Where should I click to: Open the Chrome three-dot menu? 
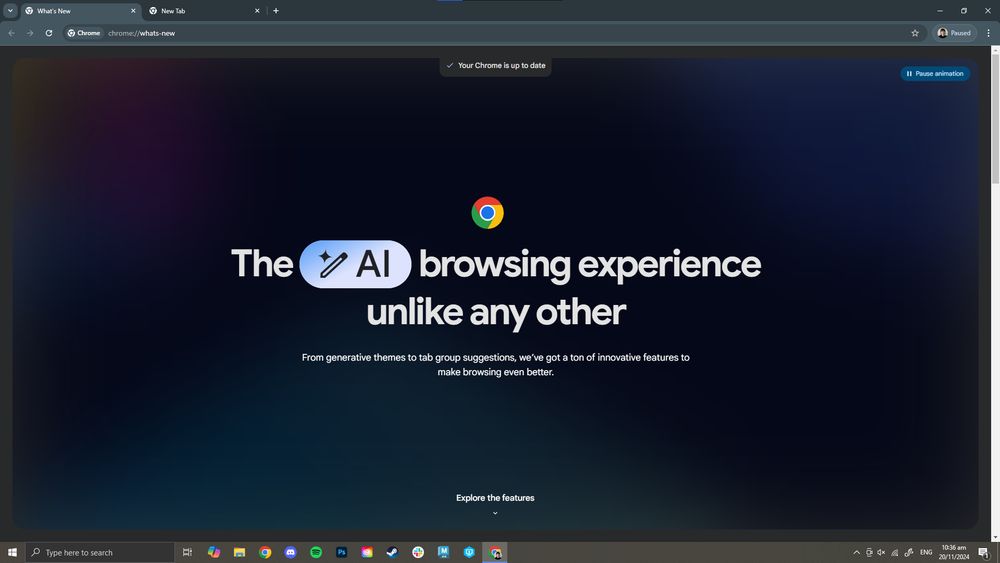pos(989,33)
